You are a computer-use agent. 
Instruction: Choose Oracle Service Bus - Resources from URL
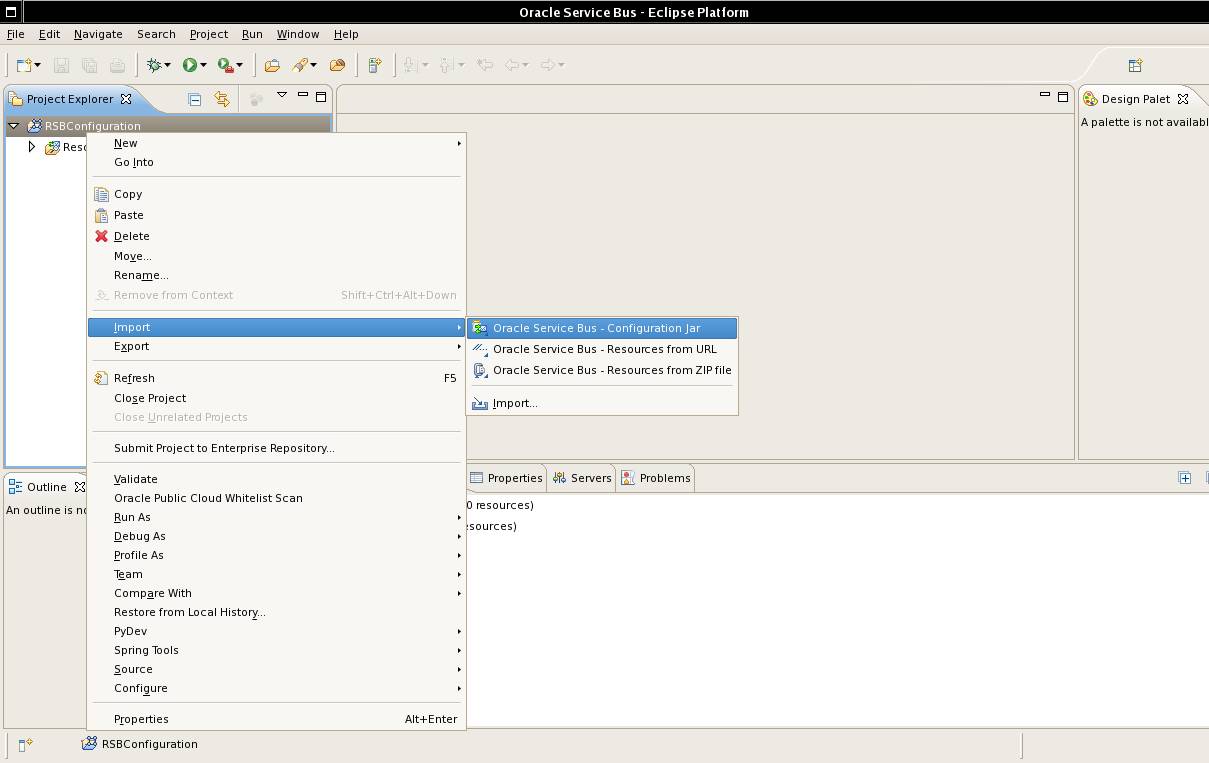[x=604, y=349]
